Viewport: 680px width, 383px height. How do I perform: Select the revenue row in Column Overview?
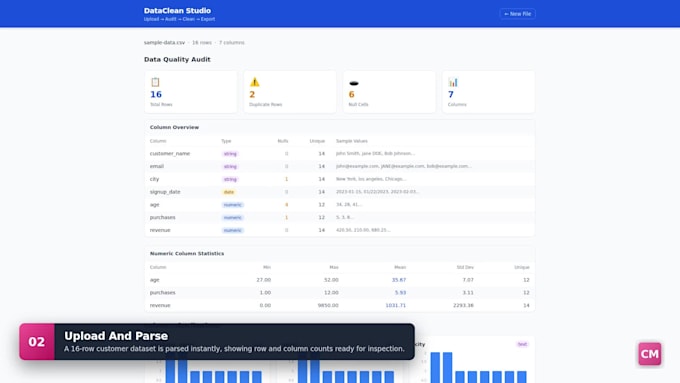click(340, 230)
